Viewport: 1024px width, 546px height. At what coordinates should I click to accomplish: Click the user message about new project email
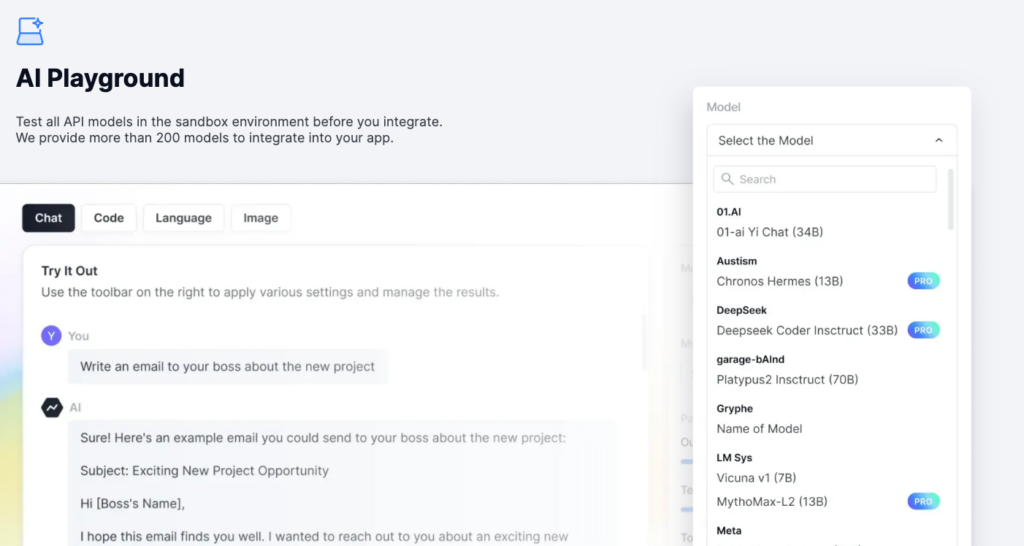(227, 366)
